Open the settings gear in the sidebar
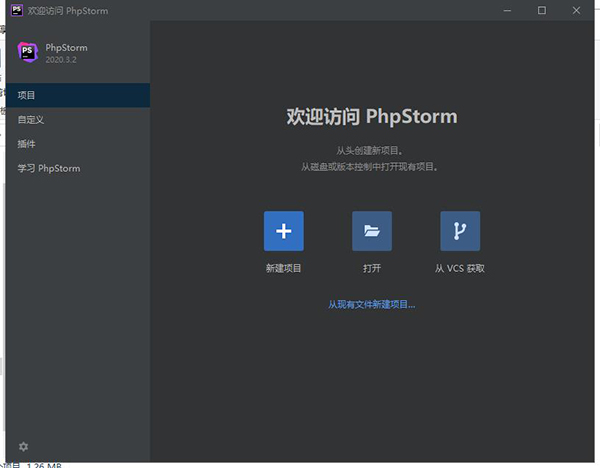 (x=23, y=447)
